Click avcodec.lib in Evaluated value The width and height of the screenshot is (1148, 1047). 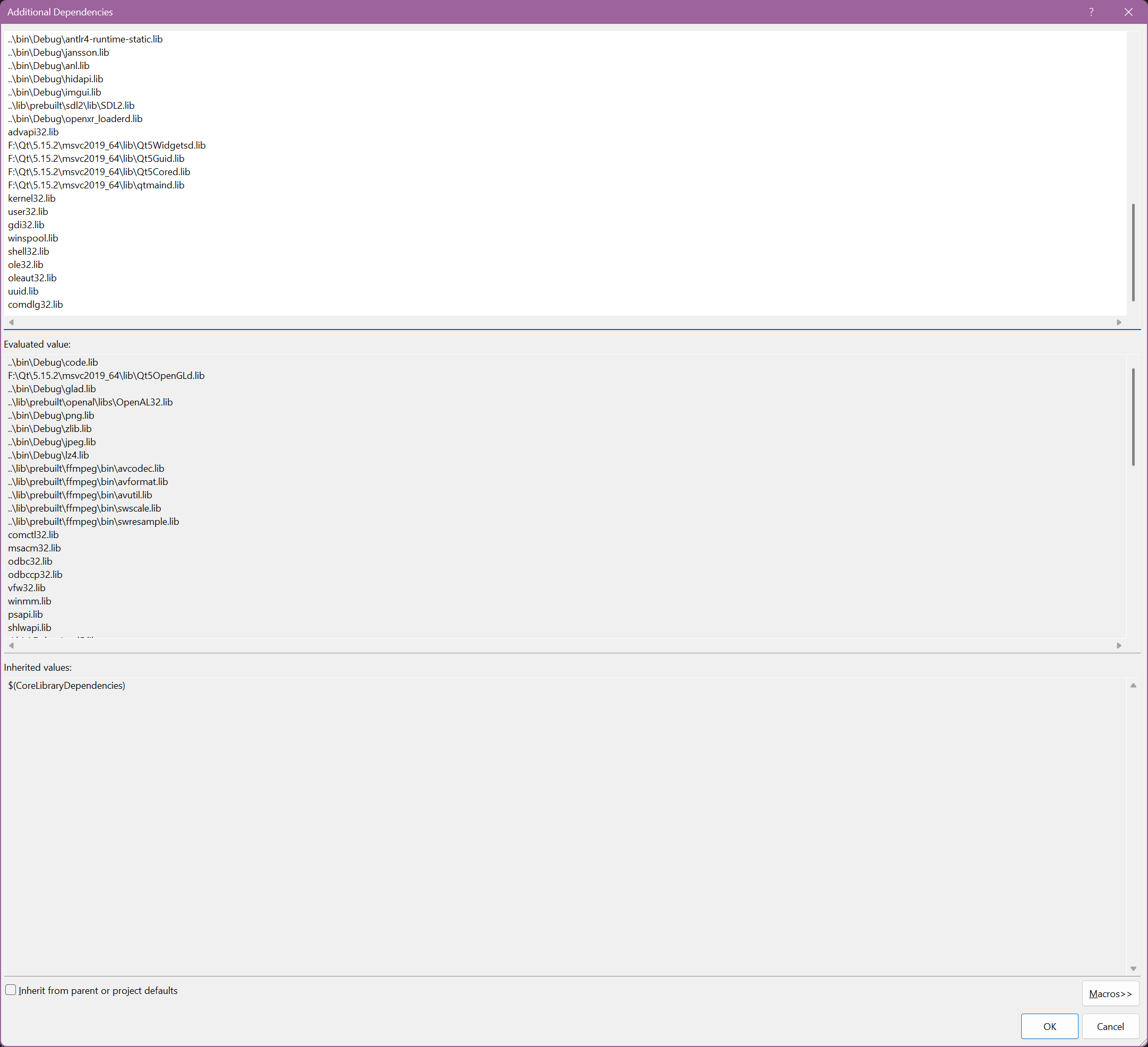[86, 468]
